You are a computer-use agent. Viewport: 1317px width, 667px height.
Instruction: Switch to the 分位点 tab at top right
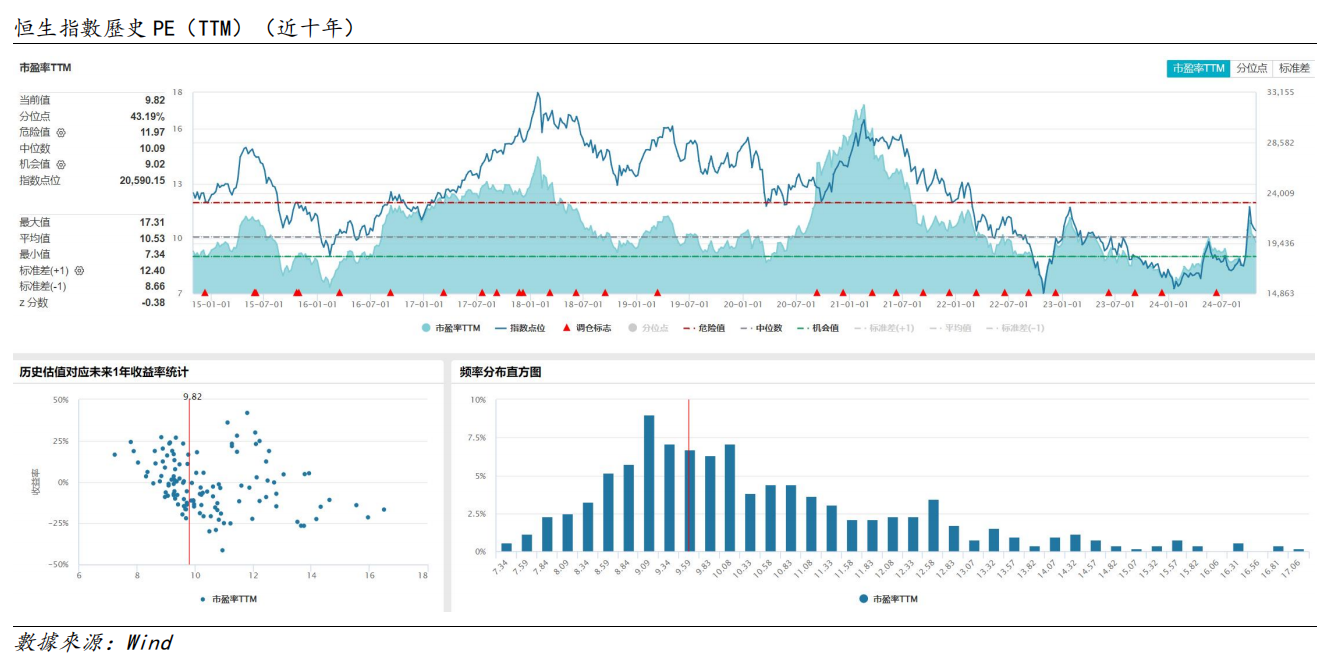point(1251,68)
